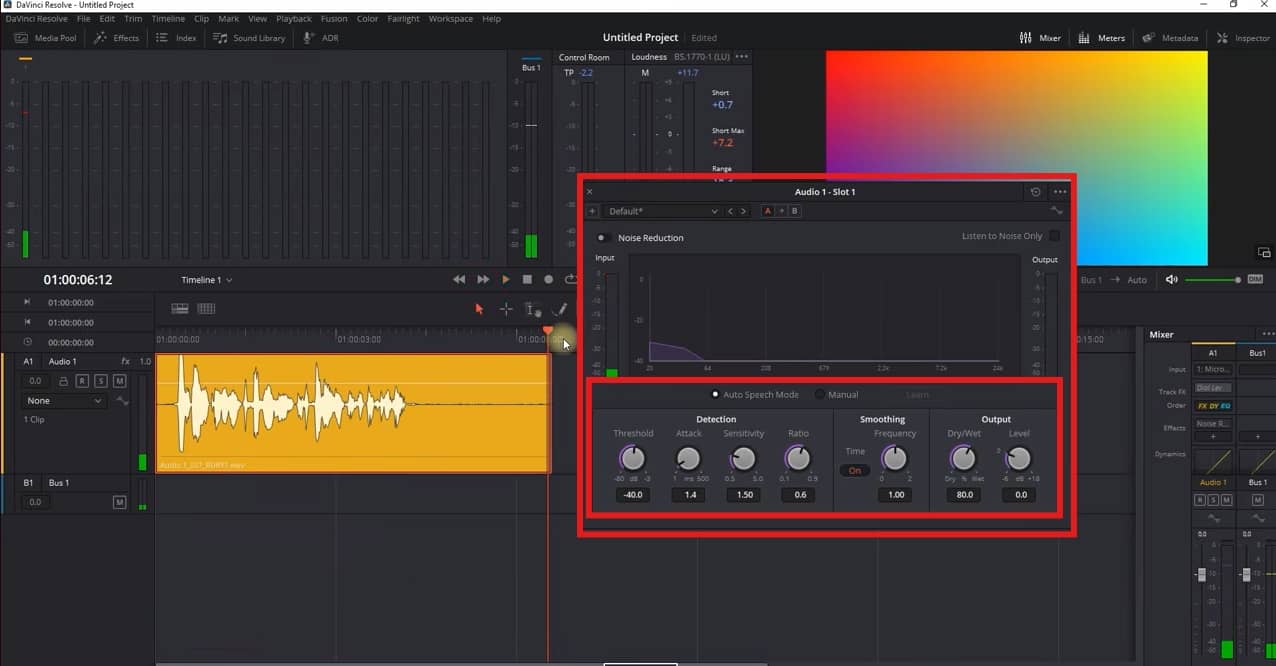Open the File menu
1276x666 pixels.
(84, 19)
